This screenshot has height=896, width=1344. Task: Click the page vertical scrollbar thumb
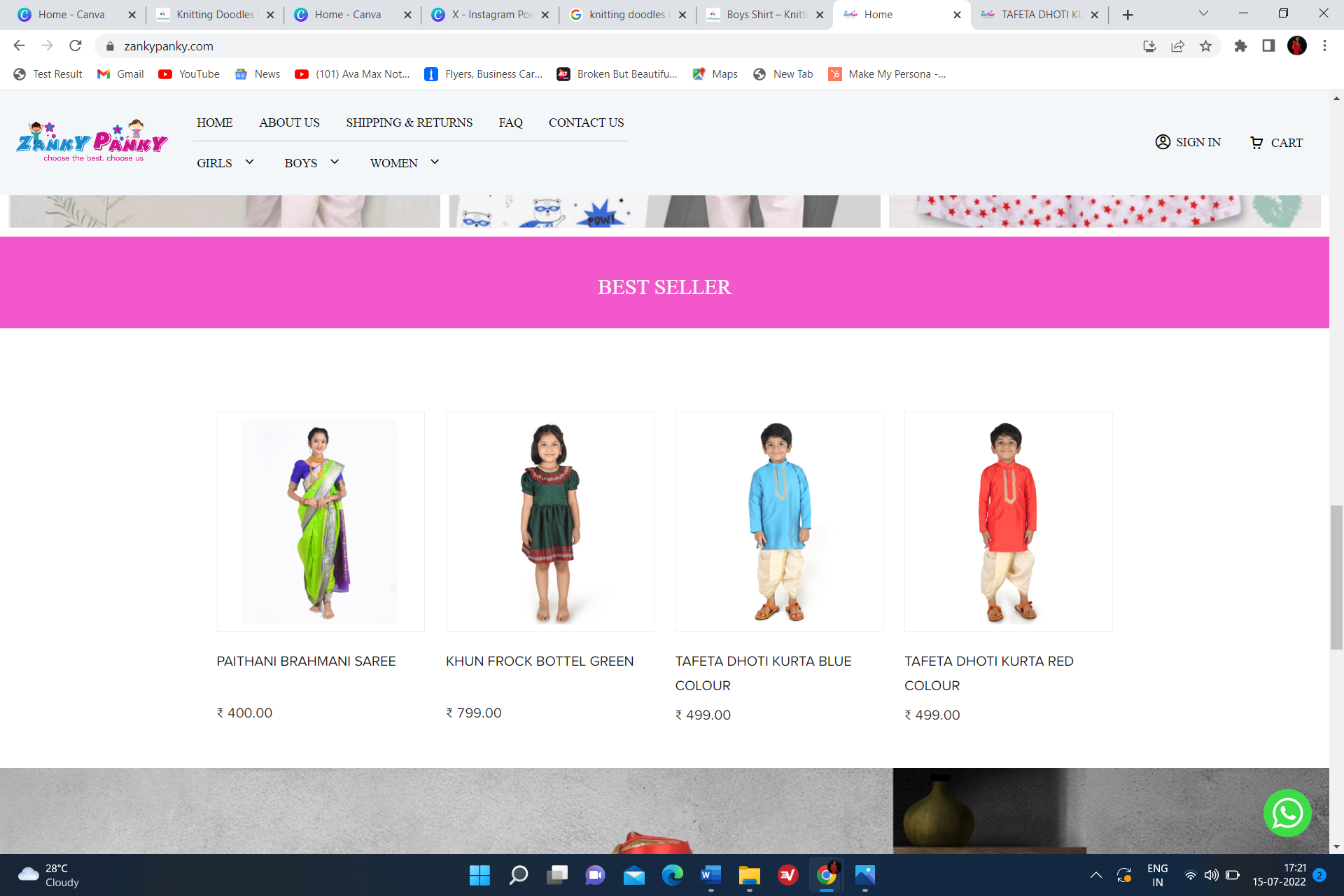1336,577
